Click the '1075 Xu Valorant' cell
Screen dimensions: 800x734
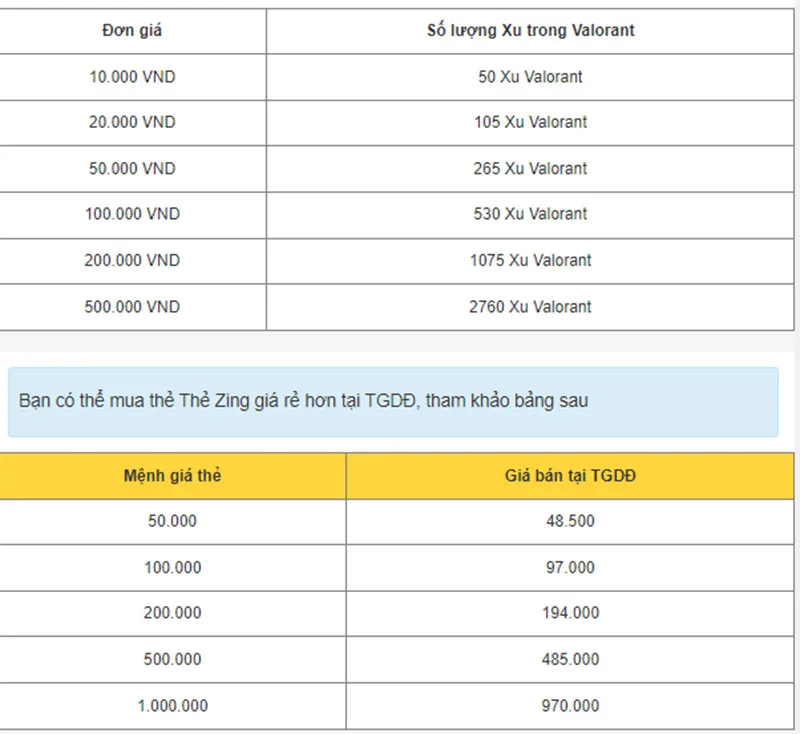[530, 261]
